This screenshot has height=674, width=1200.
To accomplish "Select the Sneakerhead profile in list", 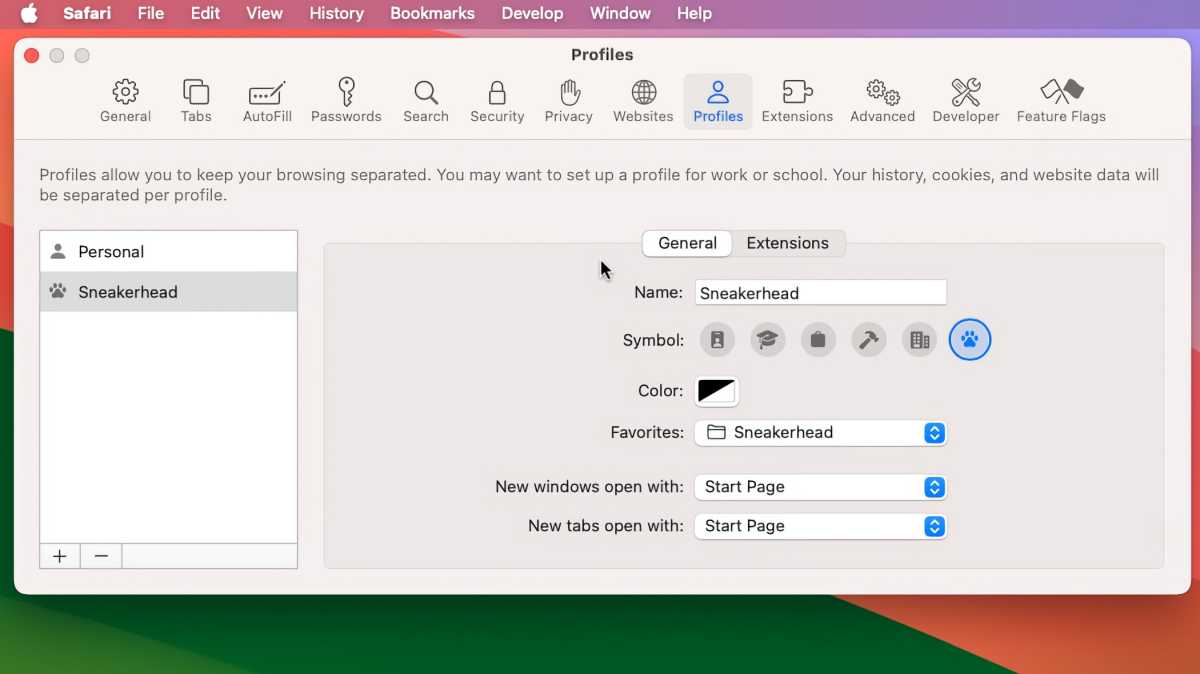I will coord(168,292).
